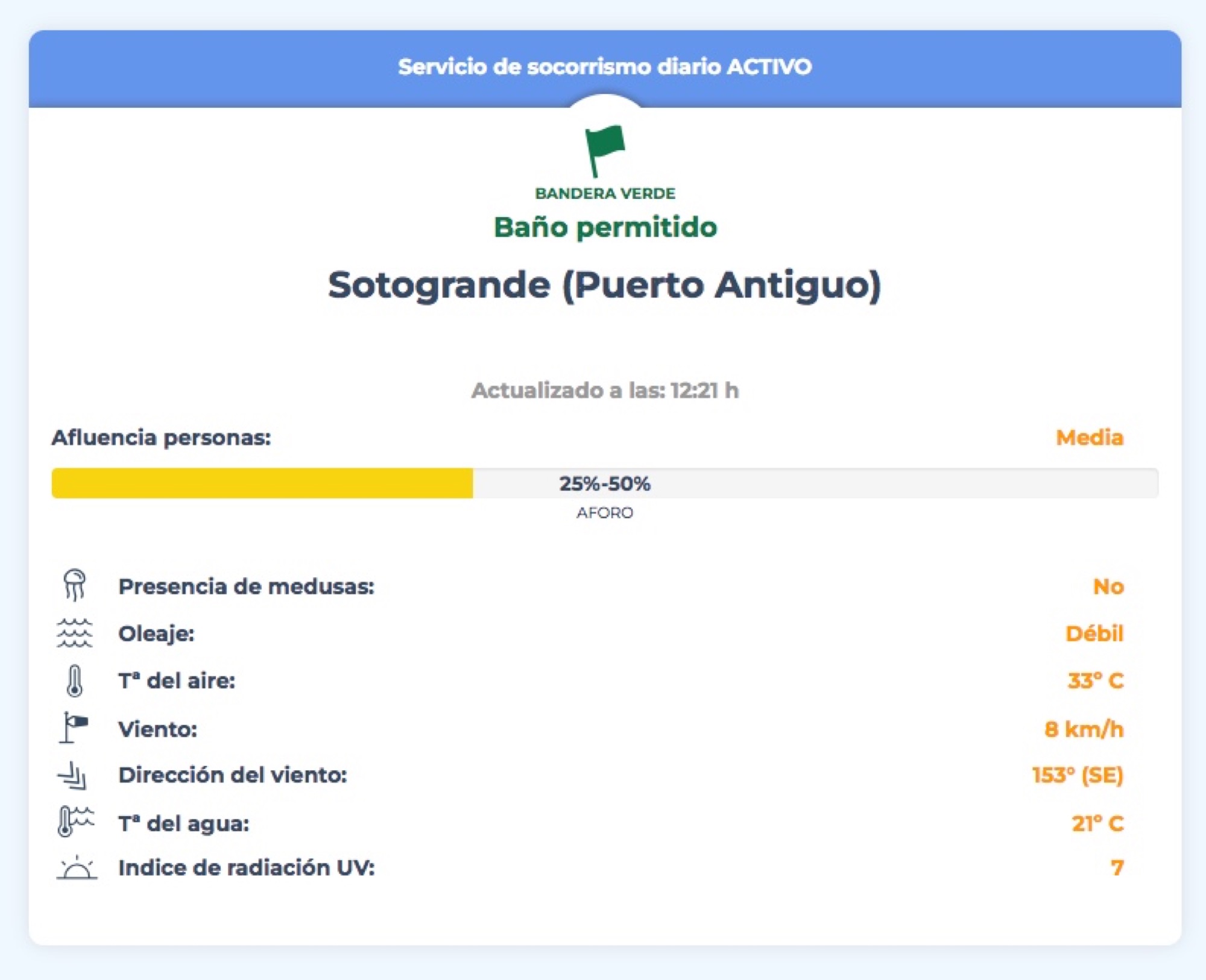This screenshot has height=980, width=1206.
Task: Click the waves icon next to Oleaje
Action: pyautogui.click(x=75, y=633)
